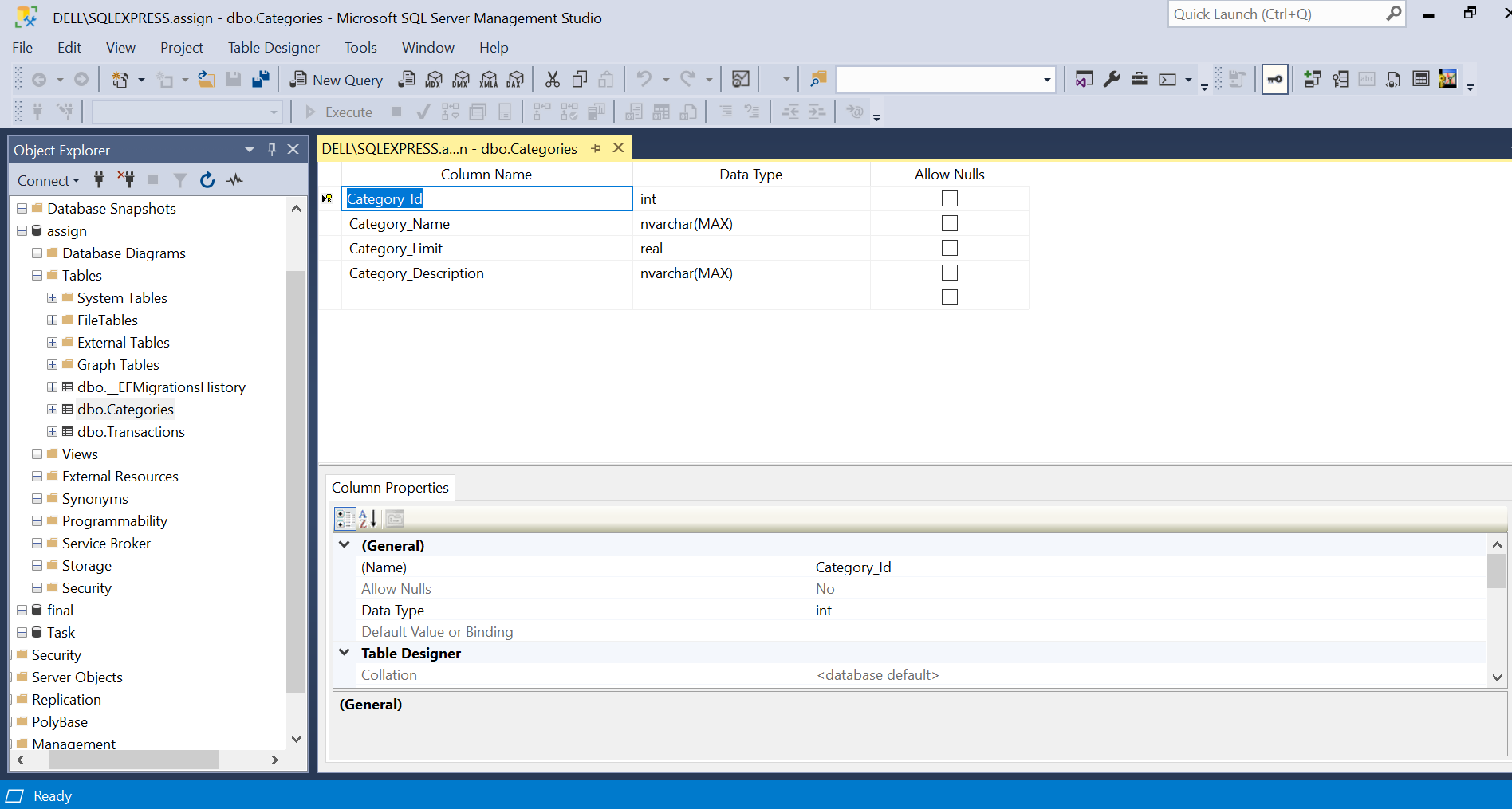The image size is (1512, 809).
Task: Refresh the Object Explorer
Action: point(207,180)
